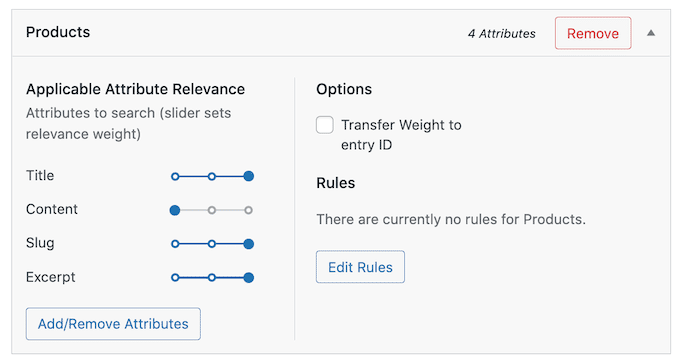Set Title relevance to middle point
Image resolution: width=680 pixels, height=363 pixels.
click(x=212, y=177)
